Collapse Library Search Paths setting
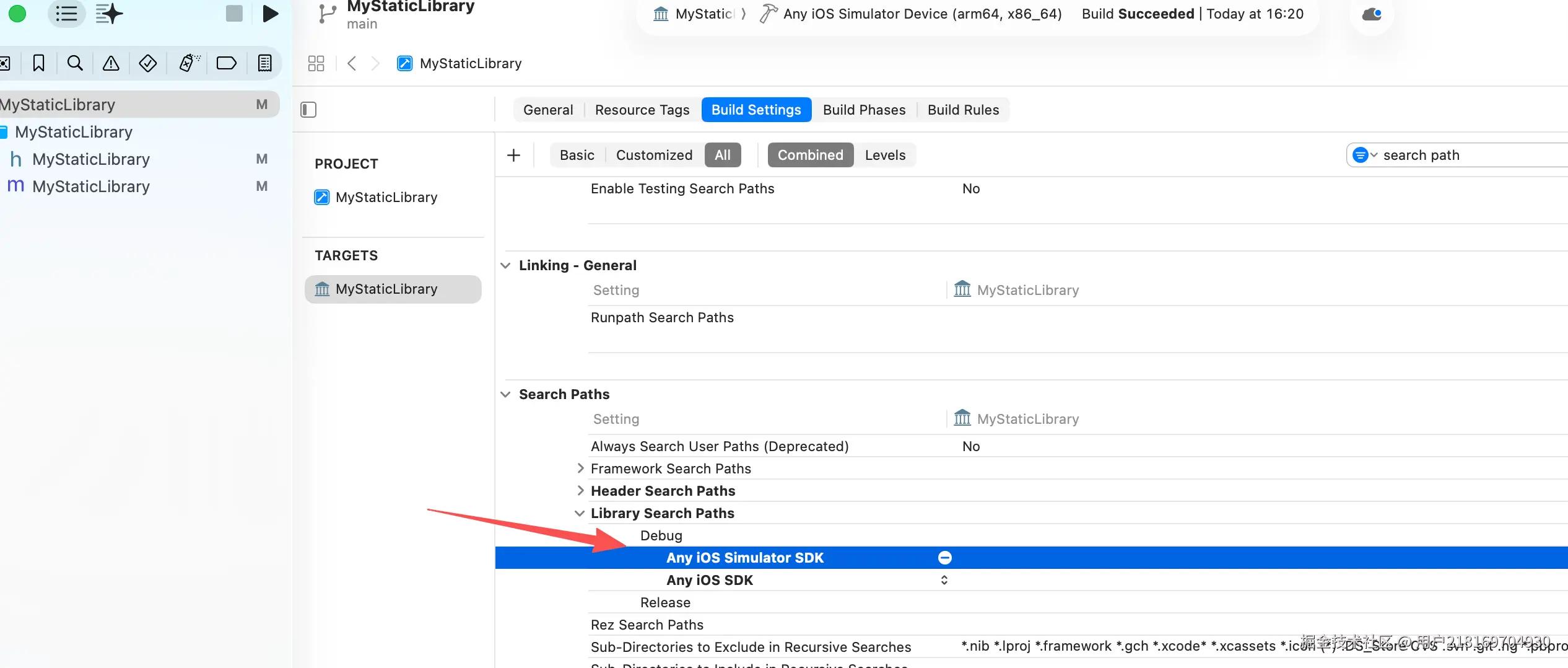This screenshot has width=1568, height=668. point(580,513)
